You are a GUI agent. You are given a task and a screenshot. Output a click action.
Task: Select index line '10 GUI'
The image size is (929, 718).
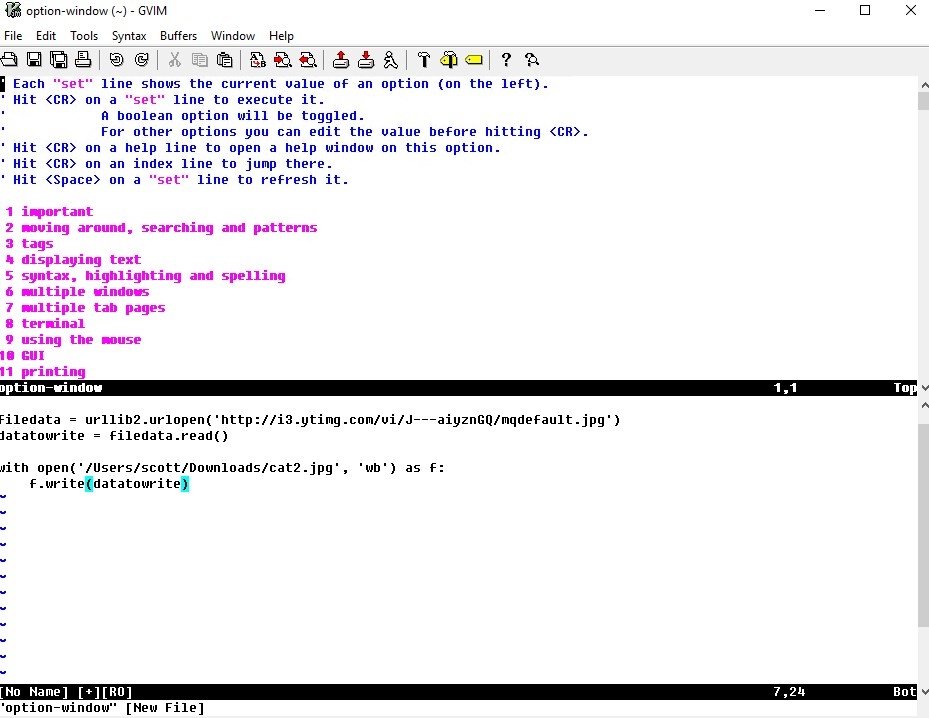pyautogui.click(x=23, y=355)
